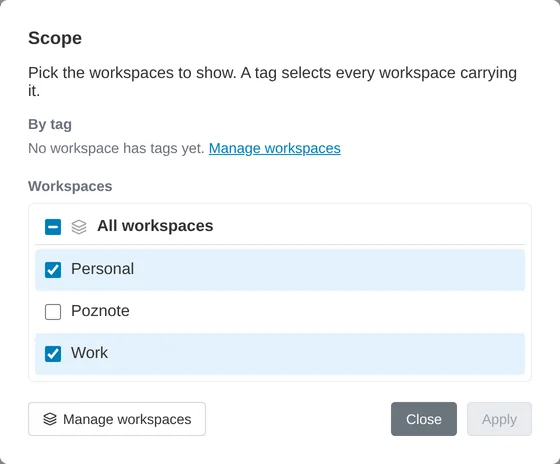Select the Poznote workspace label
Screen dimensions: 560x464
tap(100, 311)
